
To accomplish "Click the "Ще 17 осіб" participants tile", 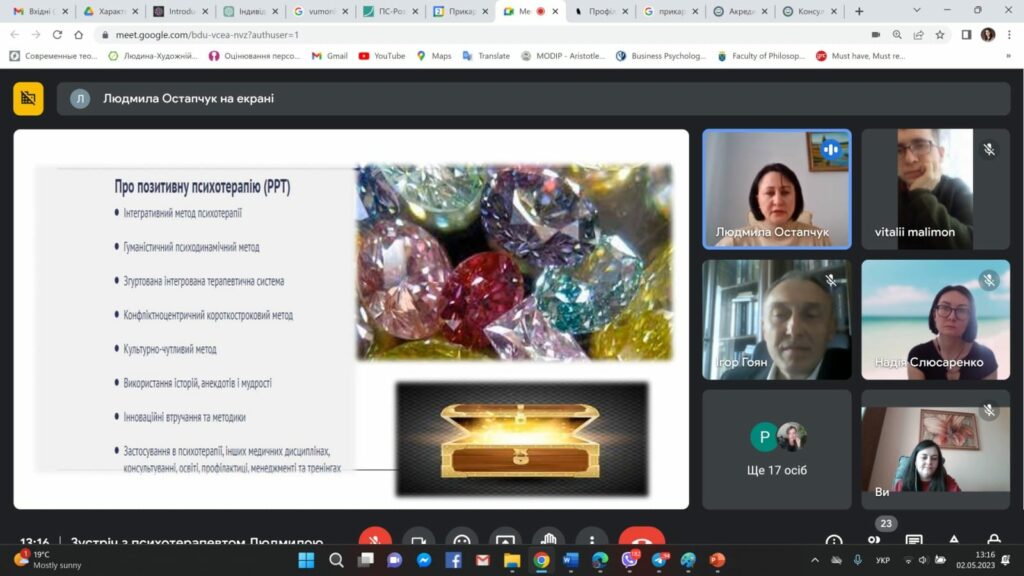I will (x=776, y=449).
